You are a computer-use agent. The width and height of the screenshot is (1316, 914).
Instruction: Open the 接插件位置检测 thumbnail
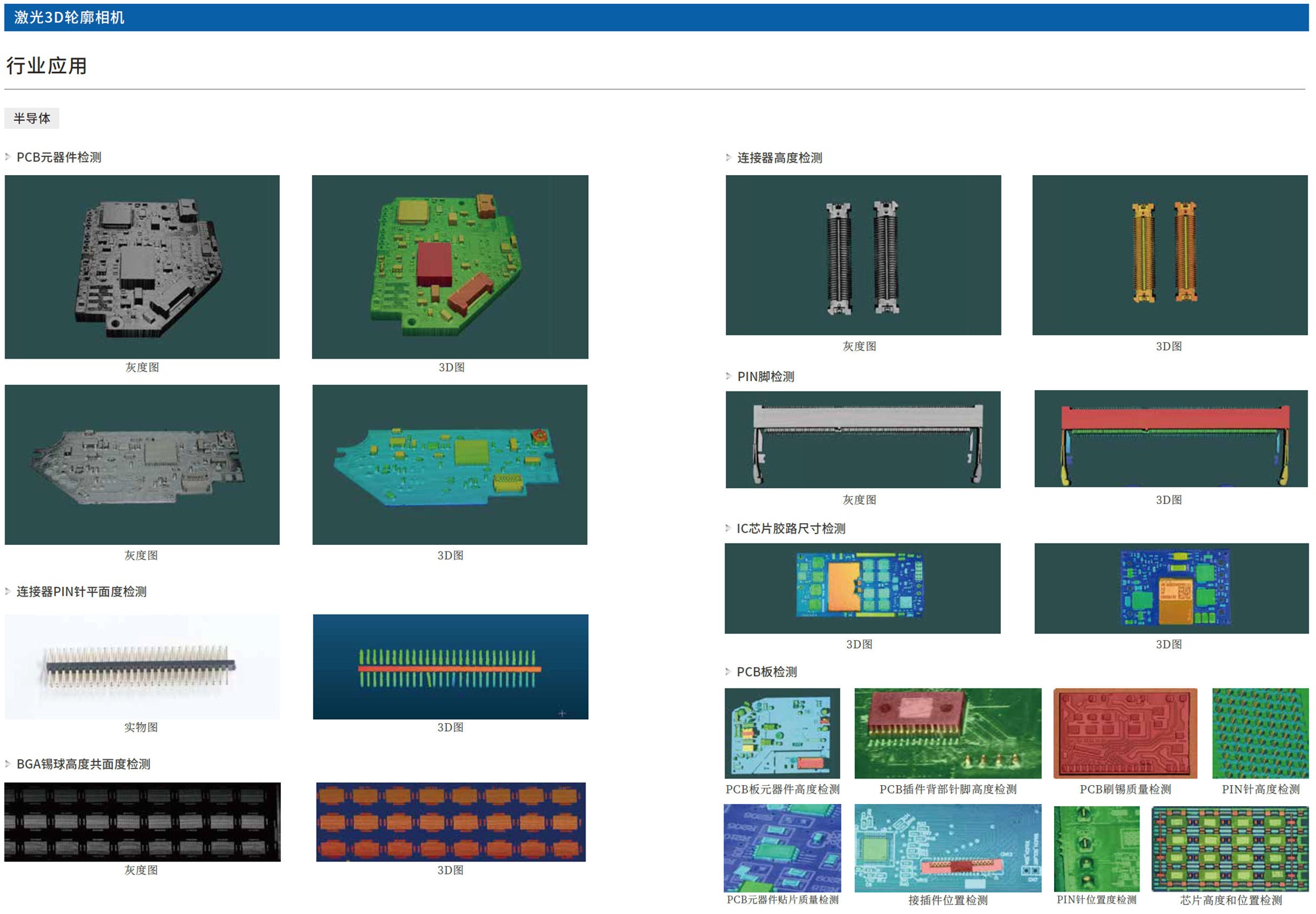[948, 848]
